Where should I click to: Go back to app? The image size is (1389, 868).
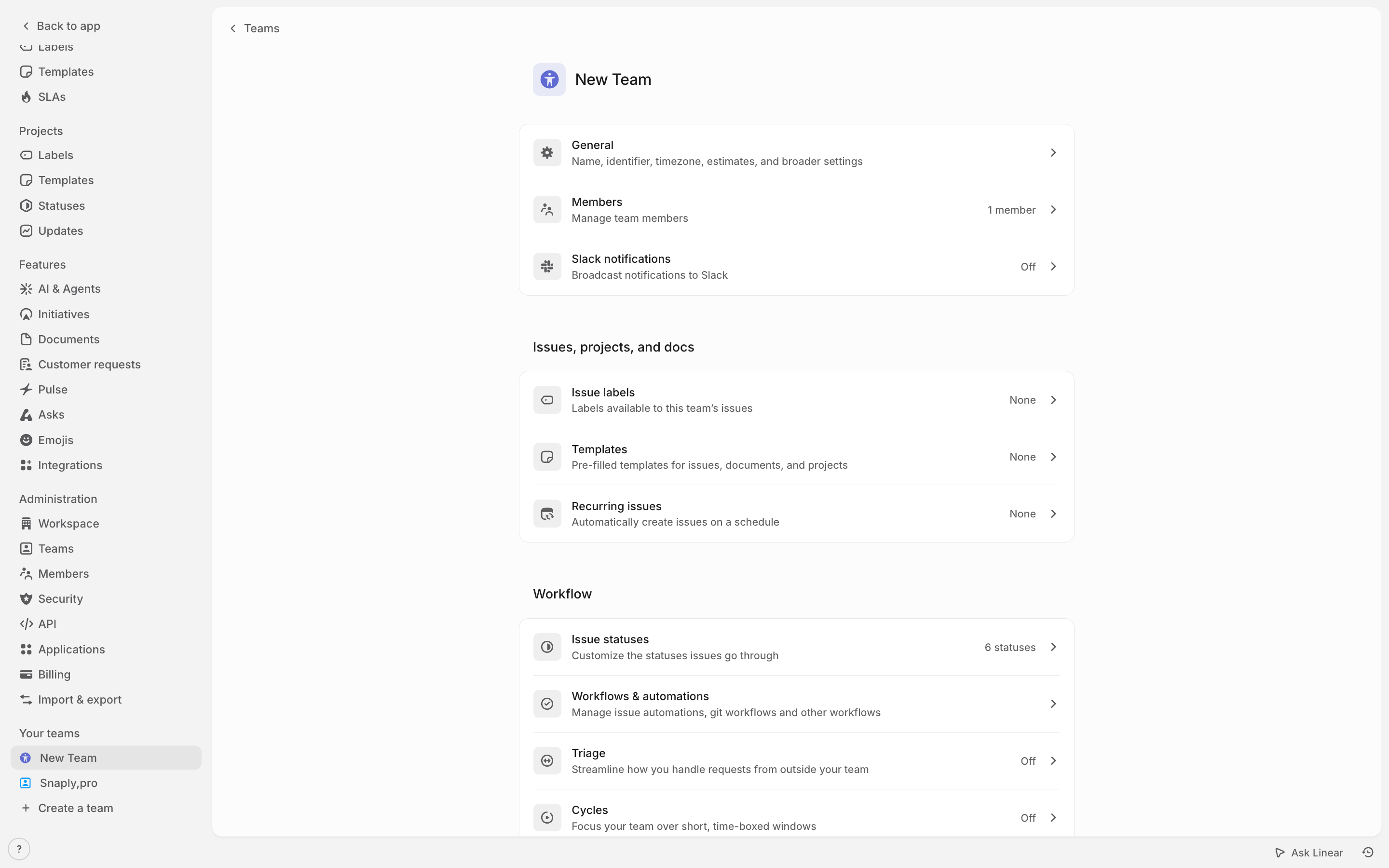point(61,26)
